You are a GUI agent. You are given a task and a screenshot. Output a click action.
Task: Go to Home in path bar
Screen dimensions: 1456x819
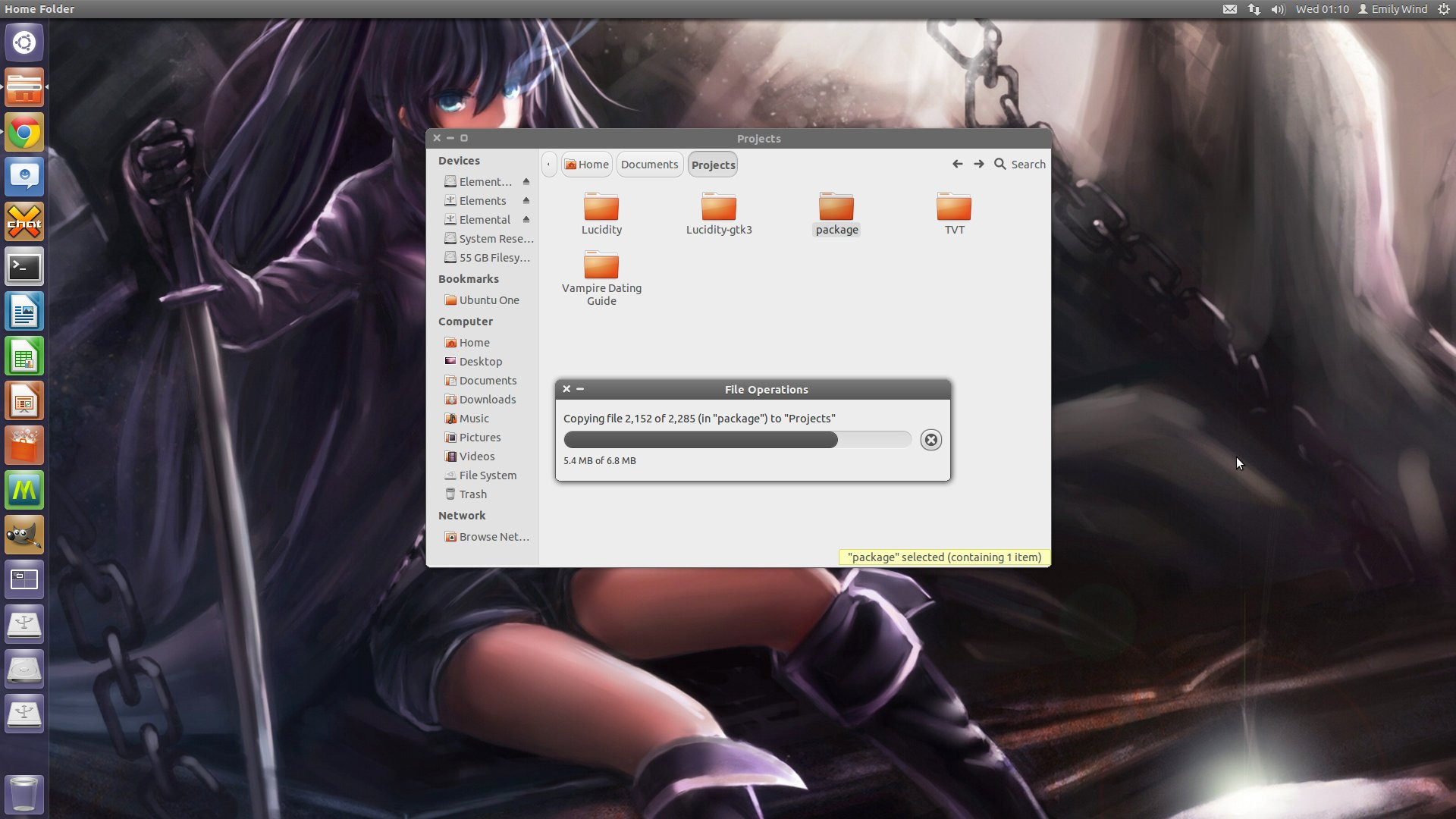(587, 165)
